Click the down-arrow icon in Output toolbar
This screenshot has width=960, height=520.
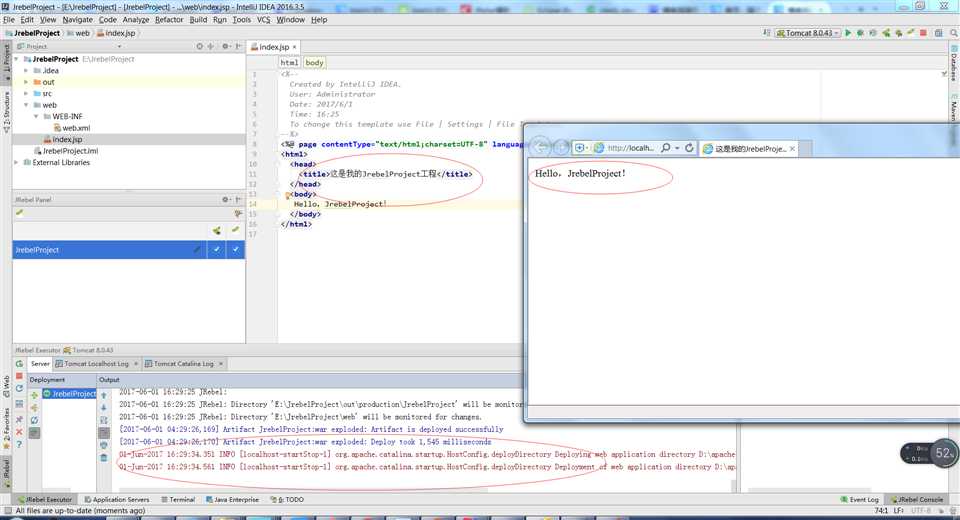coord(103,407)
